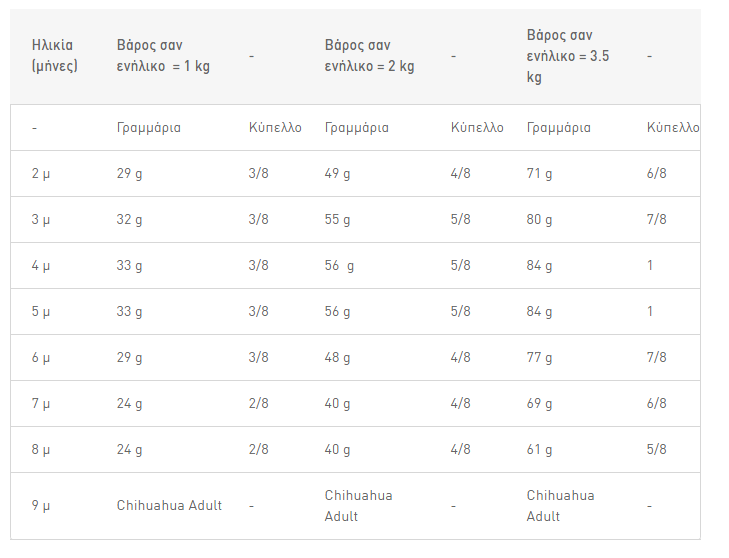The image size is (729, 558).
Task: Click the 80 g cell in the 3 μ row
Action: point(539,219)
